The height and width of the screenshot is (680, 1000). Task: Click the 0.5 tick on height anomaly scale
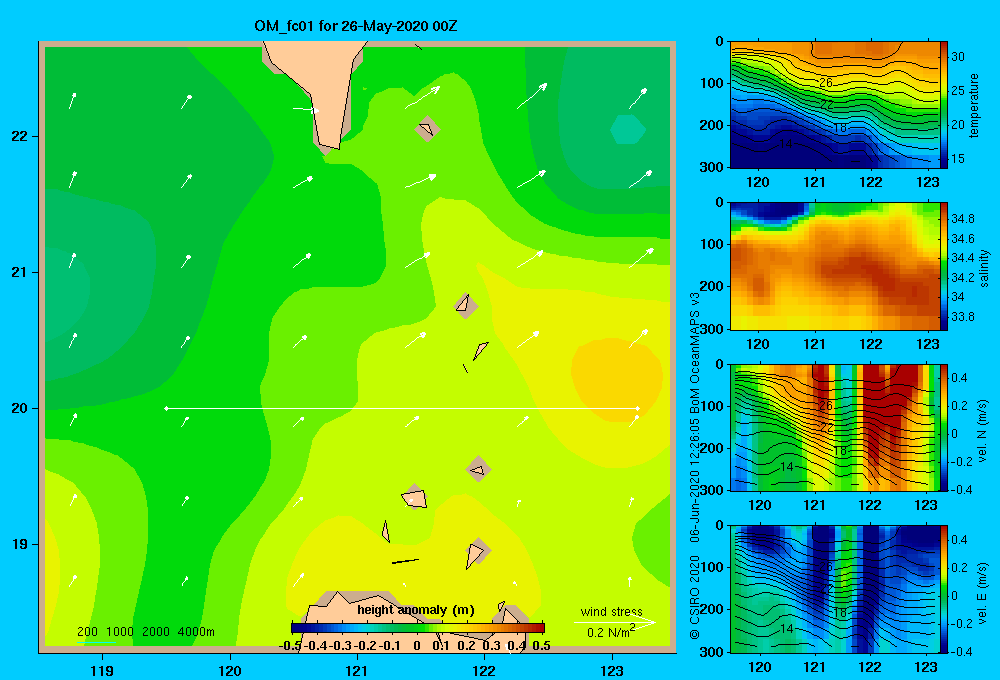pyautogui.click(x=541, y=646)
